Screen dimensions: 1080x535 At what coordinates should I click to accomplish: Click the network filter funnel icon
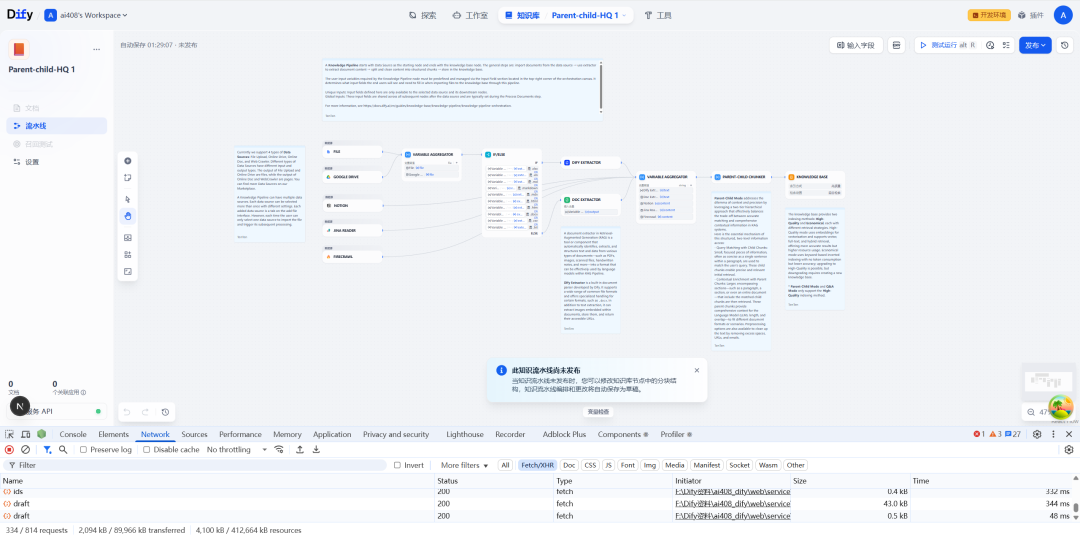[47, 450]
